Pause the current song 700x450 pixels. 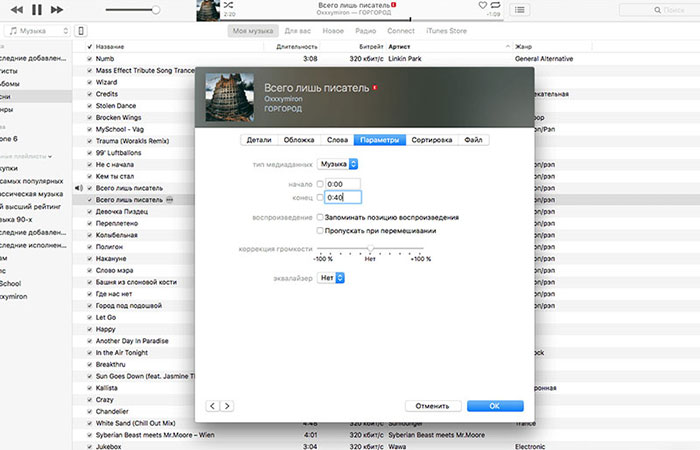[37, 9]
